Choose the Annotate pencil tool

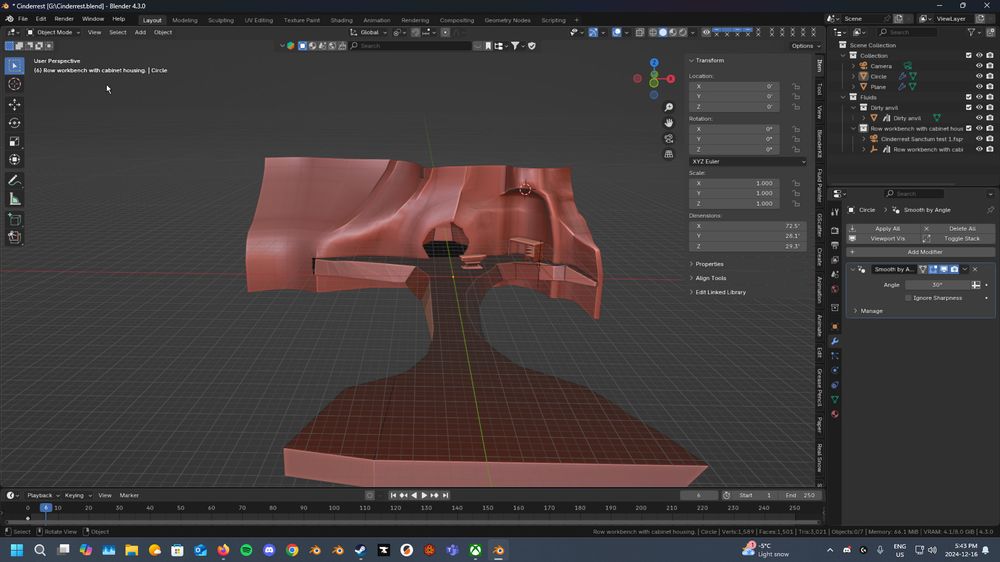[x=15, y=181]
